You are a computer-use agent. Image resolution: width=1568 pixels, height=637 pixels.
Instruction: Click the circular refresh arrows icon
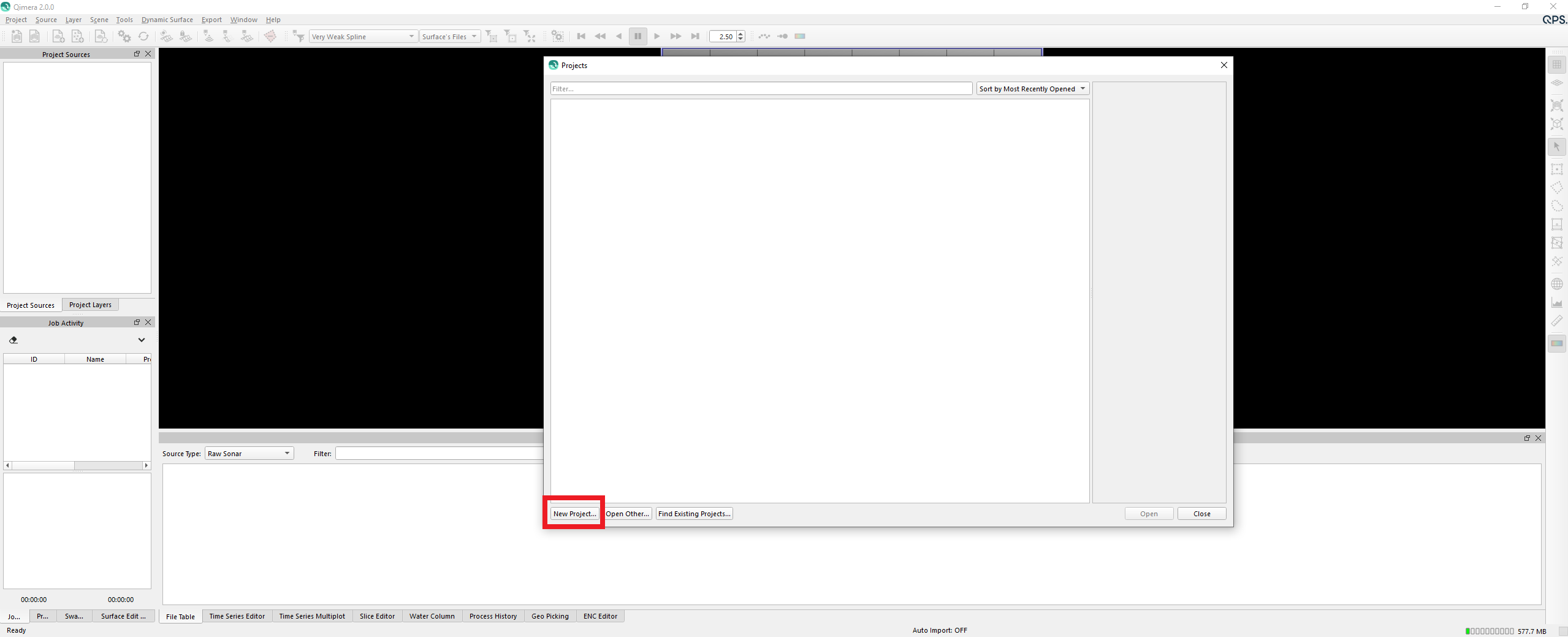coord(143,36)
